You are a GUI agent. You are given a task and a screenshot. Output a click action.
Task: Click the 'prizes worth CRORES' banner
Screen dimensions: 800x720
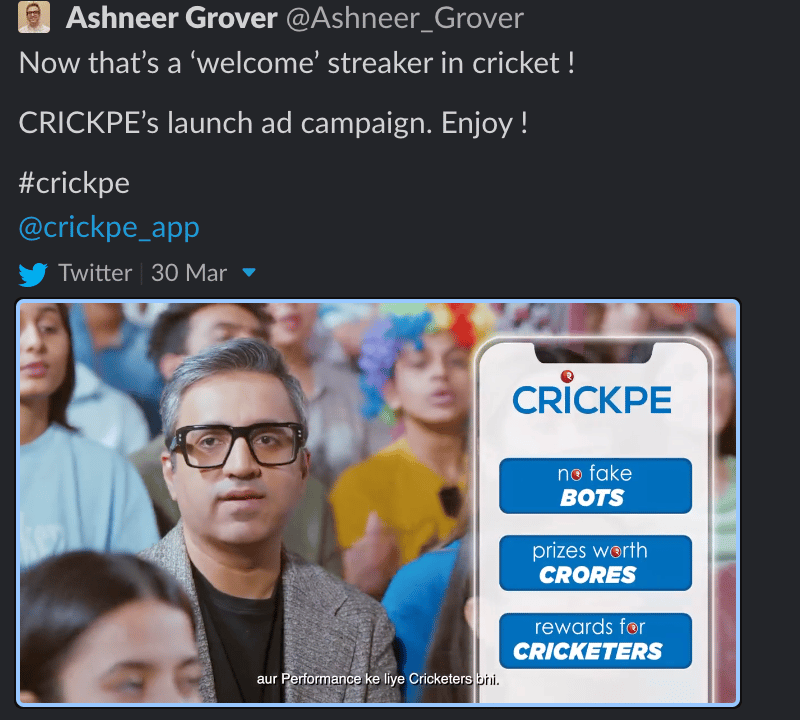[x=595, y=563]
